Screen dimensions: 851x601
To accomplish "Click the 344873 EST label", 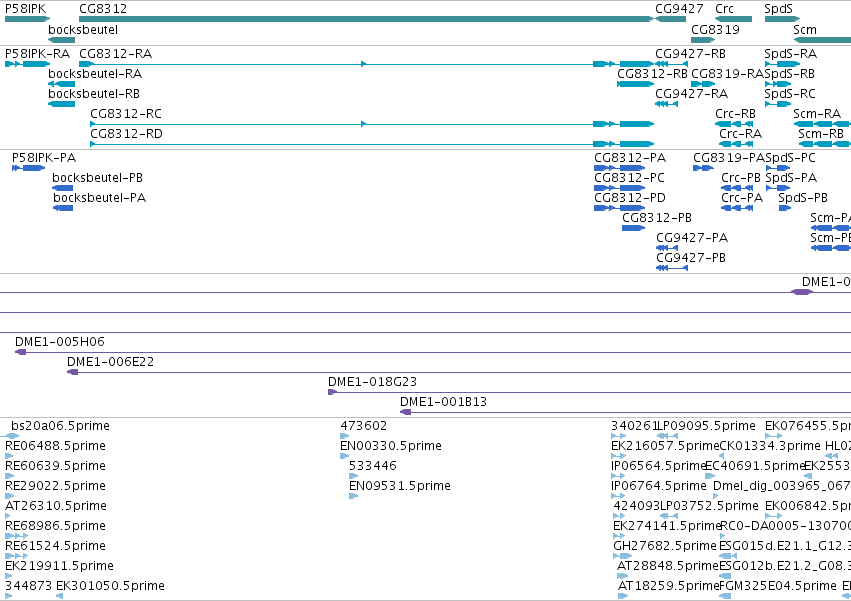I will [28, 587].
